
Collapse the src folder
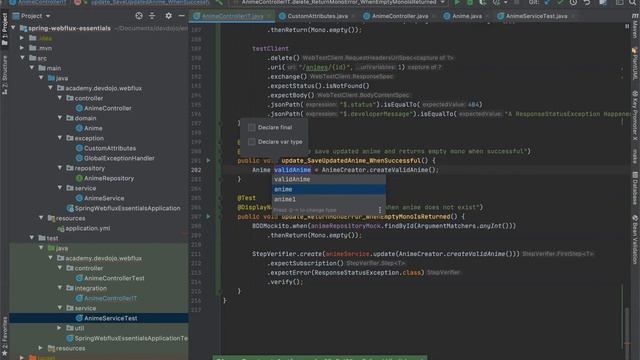point(22,58)
